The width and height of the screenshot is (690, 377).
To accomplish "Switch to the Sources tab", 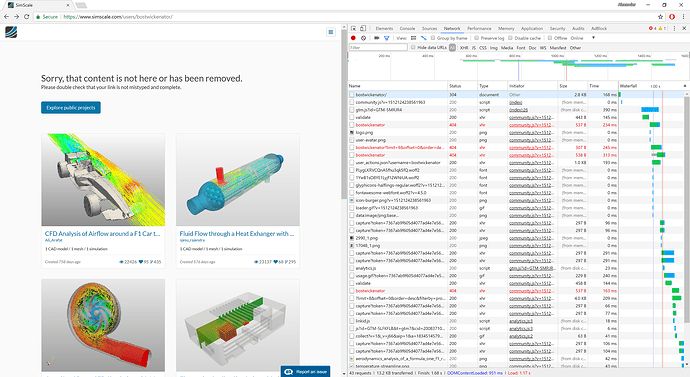I will click(429, 28).
